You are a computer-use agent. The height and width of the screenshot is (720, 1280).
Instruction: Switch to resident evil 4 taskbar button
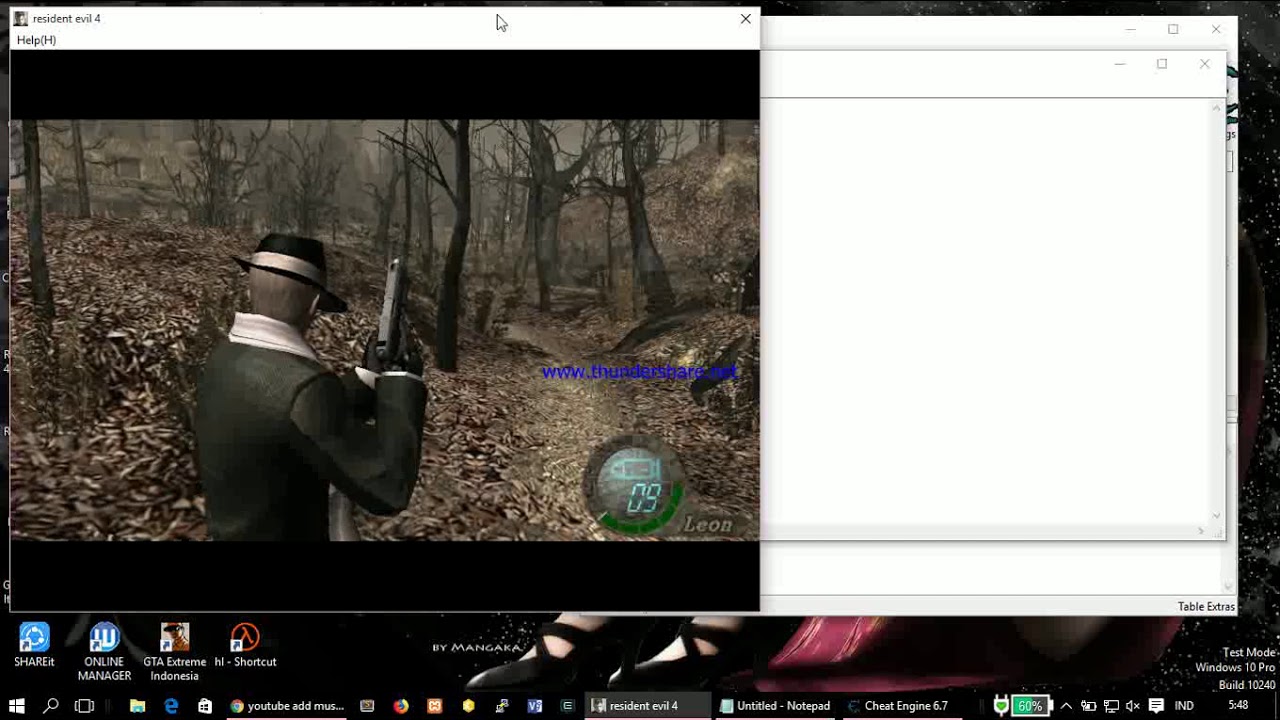coord(649,706)
